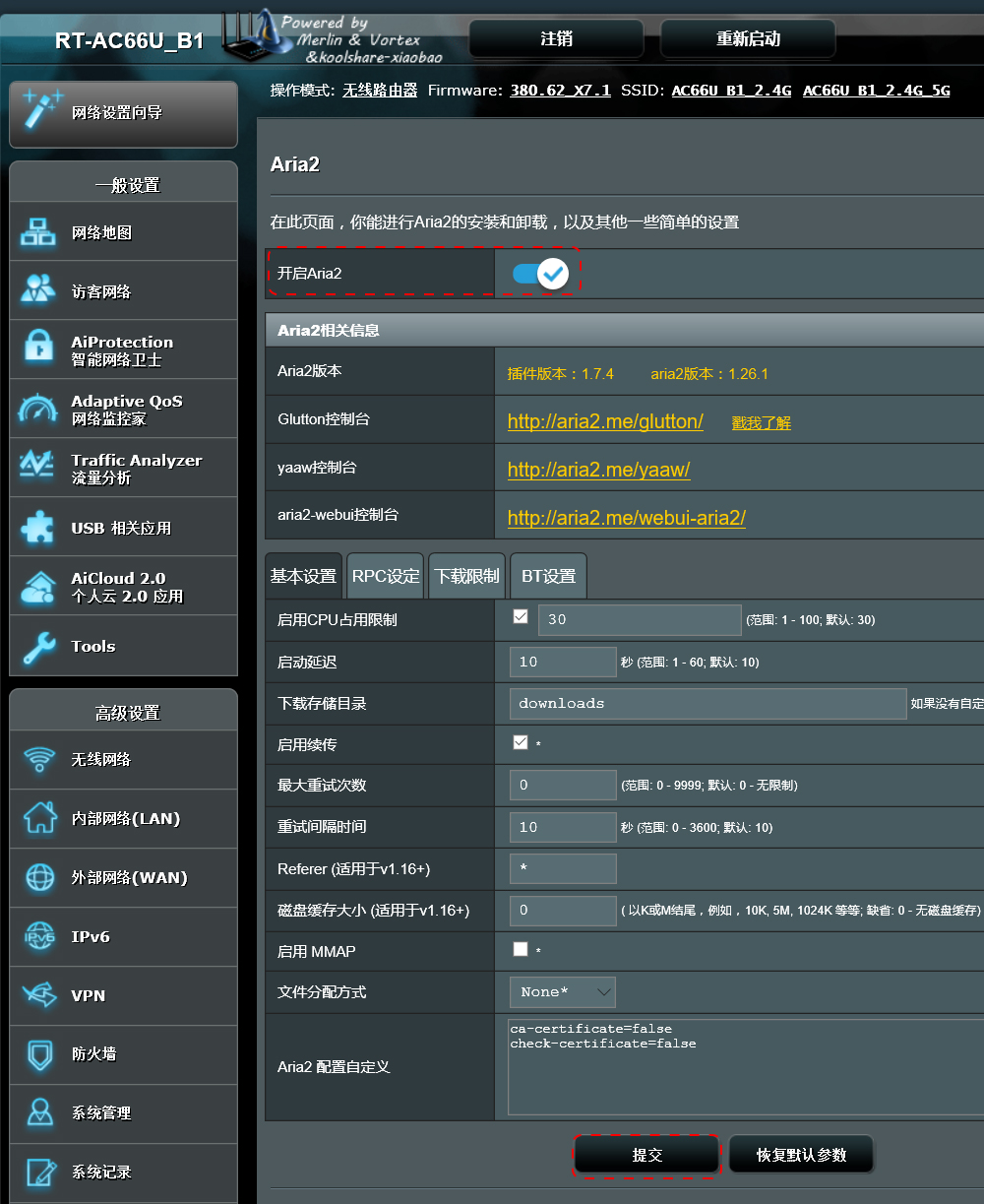Switch to the BT设置 tab
Screen dimensions: 984x1204
(x=548, y=576)
